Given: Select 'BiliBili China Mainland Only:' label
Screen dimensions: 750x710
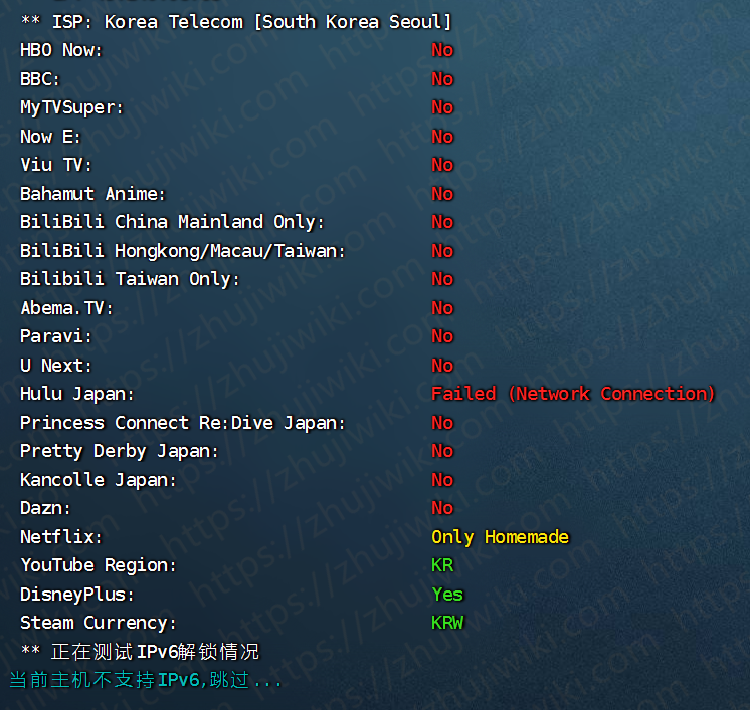Looking at the screenshot, I should click(172, 222).
